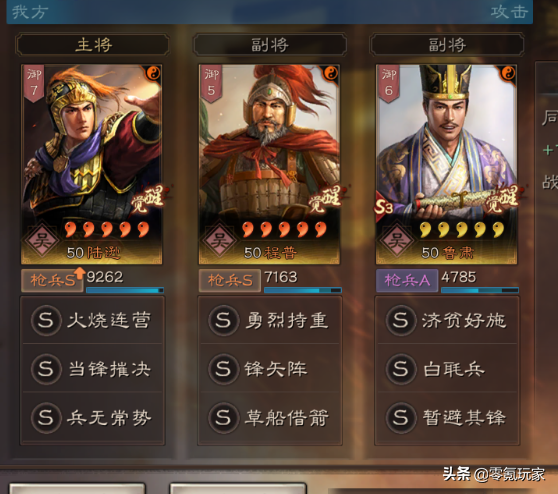558x494 pixels.
Task: Open the 锋矢阵 formation skill
Action: [x=270, y=369]
